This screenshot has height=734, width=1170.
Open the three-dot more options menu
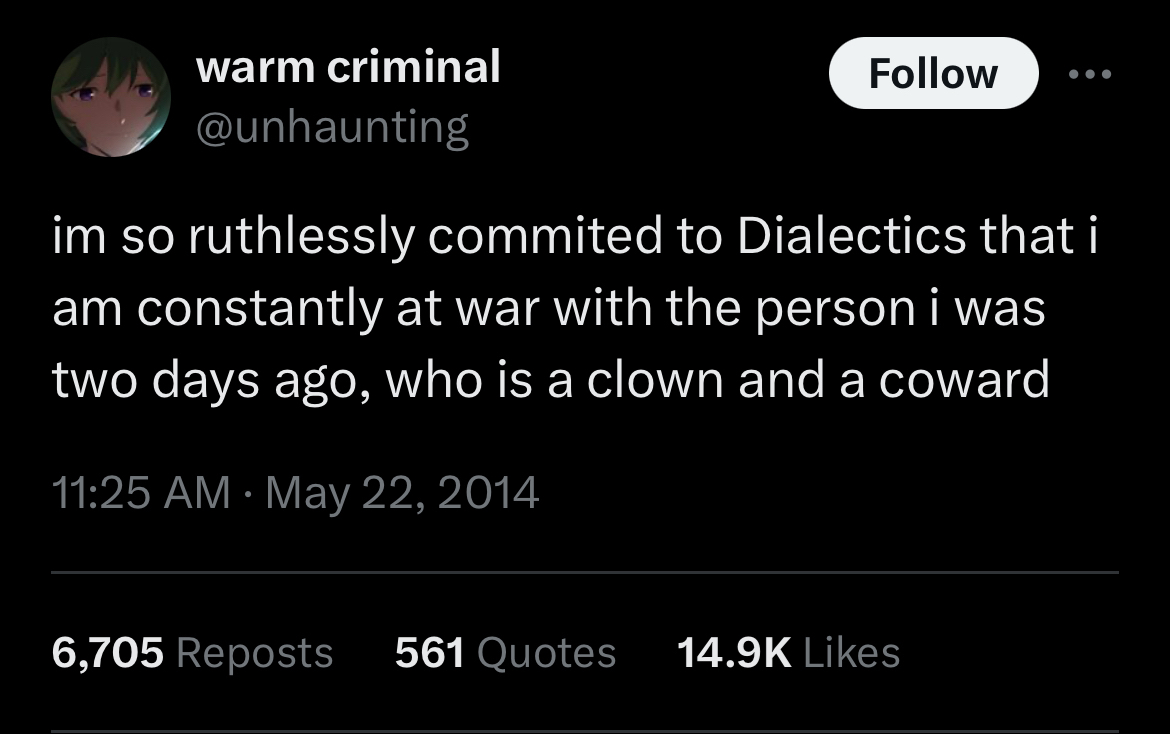tap(1088, 75)
